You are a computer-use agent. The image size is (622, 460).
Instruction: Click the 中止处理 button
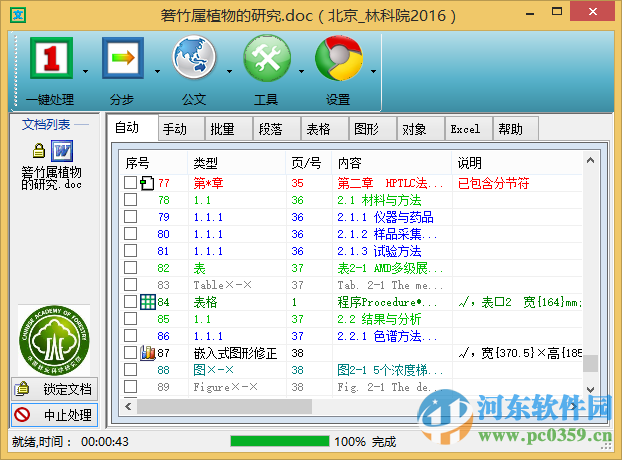(x=54, y=415)
